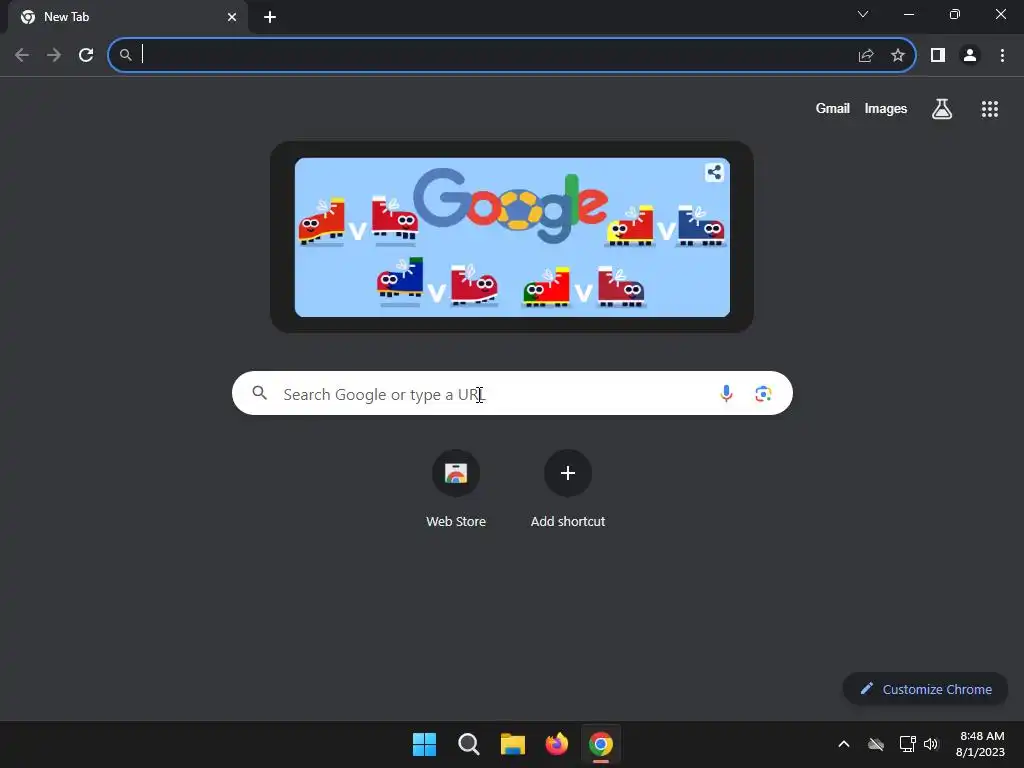Screen dimensions: 1024x768
Task: Click the magnifier icon in Google search box
Action: point(259,392)
